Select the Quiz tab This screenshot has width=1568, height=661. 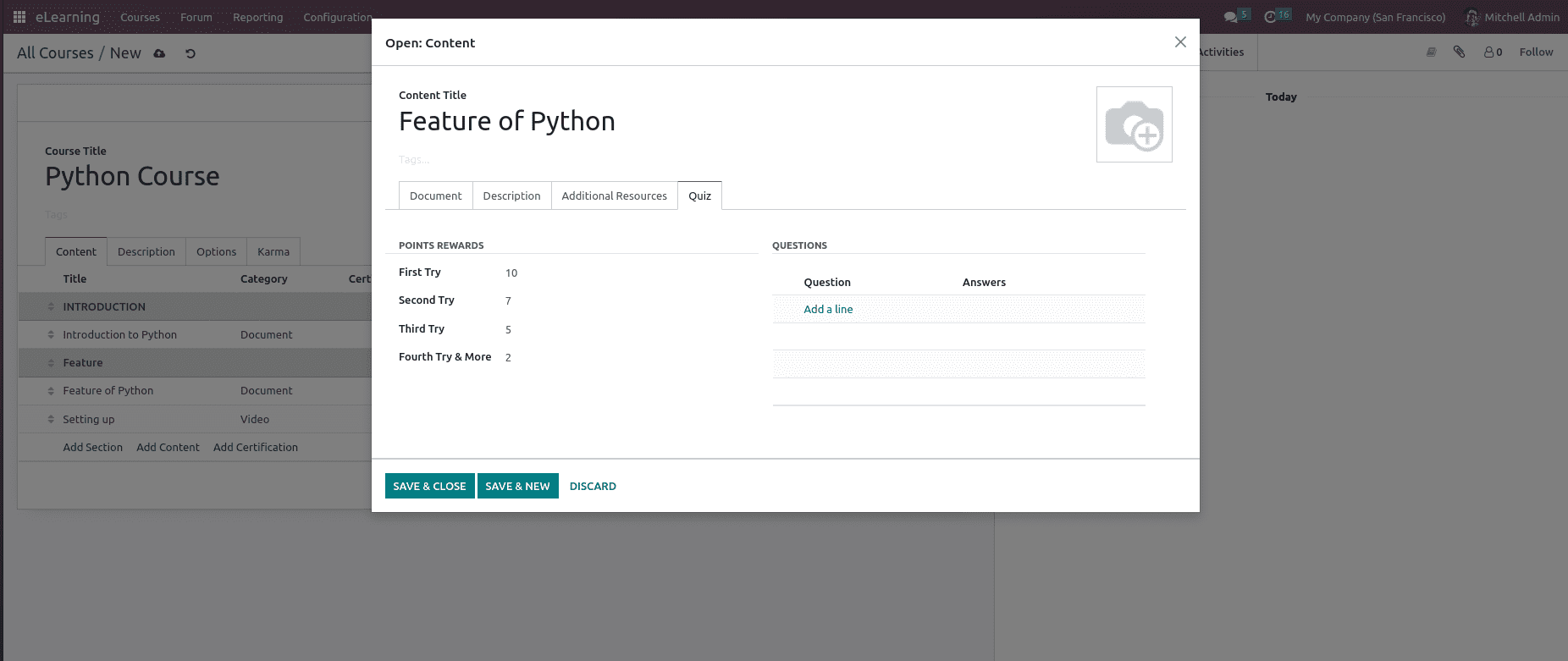[x=700, y=196]
